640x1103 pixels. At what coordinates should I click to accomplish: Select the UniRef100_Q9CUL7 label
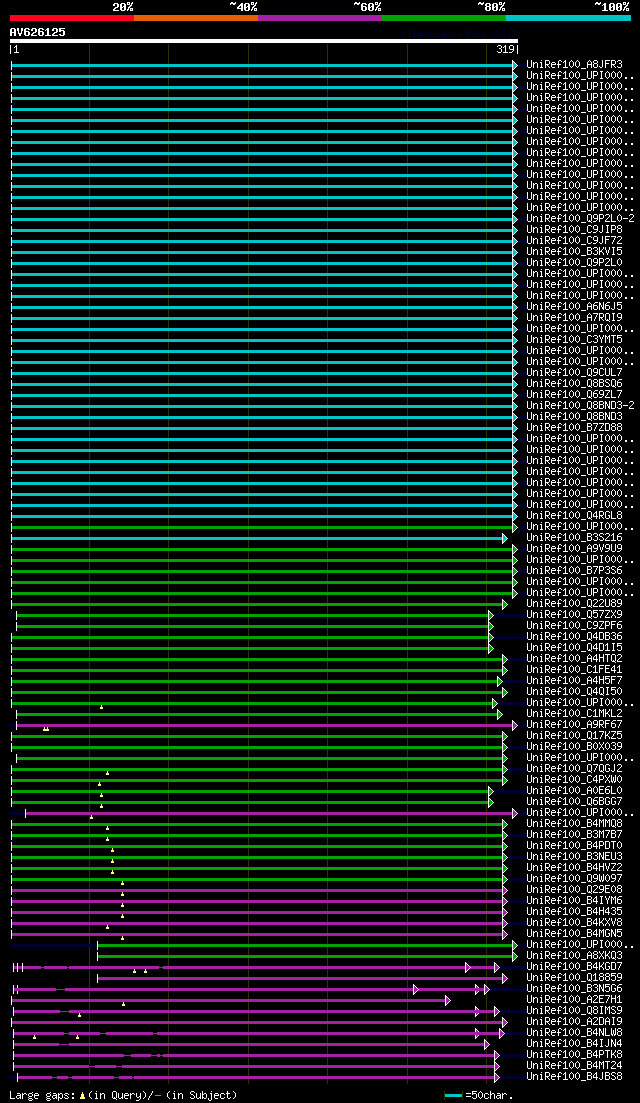point(574,373)
